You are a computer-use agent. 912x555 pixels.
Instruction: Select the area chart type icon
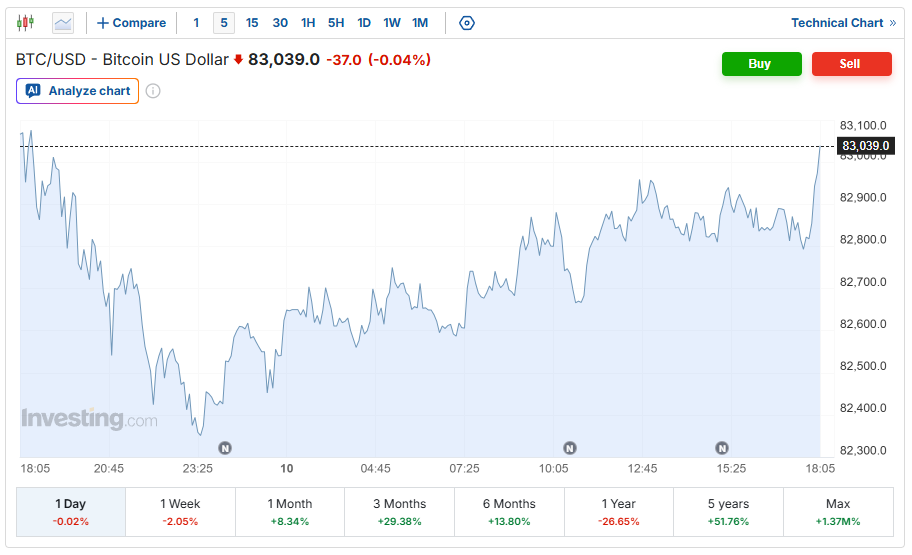[x=63, y=23]
